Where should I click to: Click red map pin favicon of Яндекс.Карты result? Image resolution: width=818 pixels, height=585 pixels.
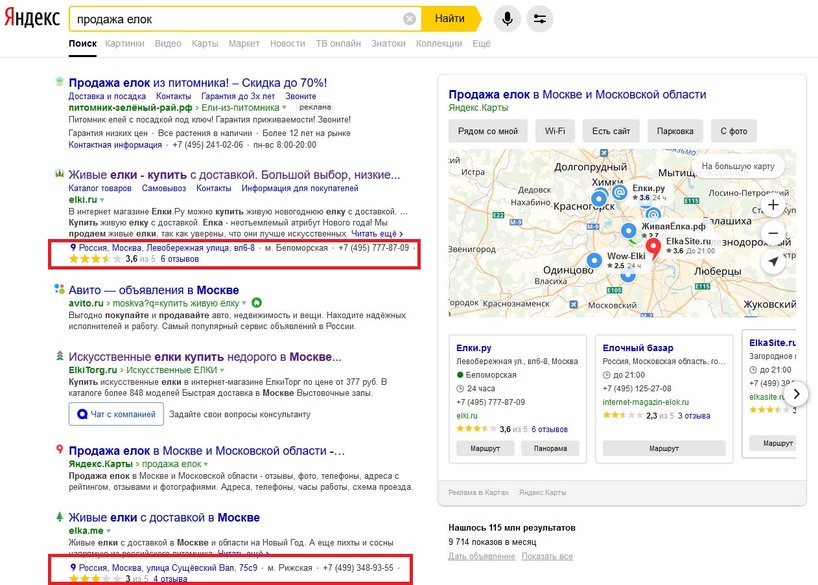59,449
